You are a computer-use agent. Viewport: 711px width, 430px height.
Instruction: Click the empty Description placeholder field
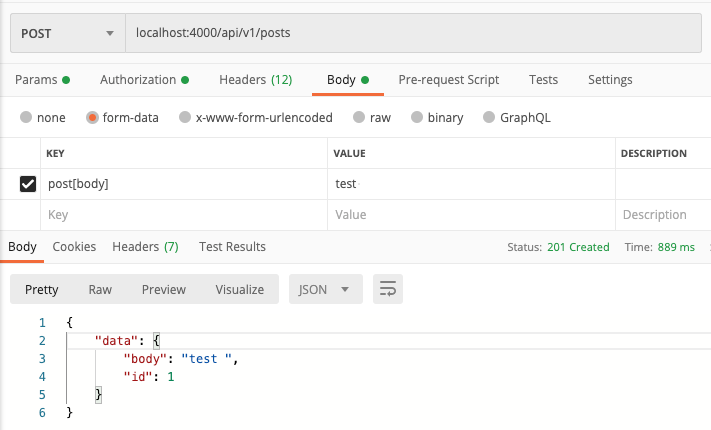[x=663, y=215]
